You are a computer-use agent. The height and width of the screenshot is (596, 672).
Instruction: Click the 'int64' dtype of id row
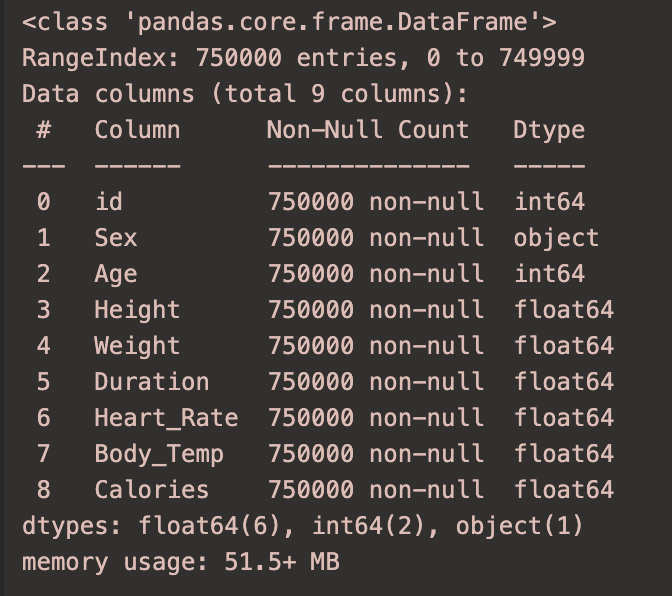point(549,201)
